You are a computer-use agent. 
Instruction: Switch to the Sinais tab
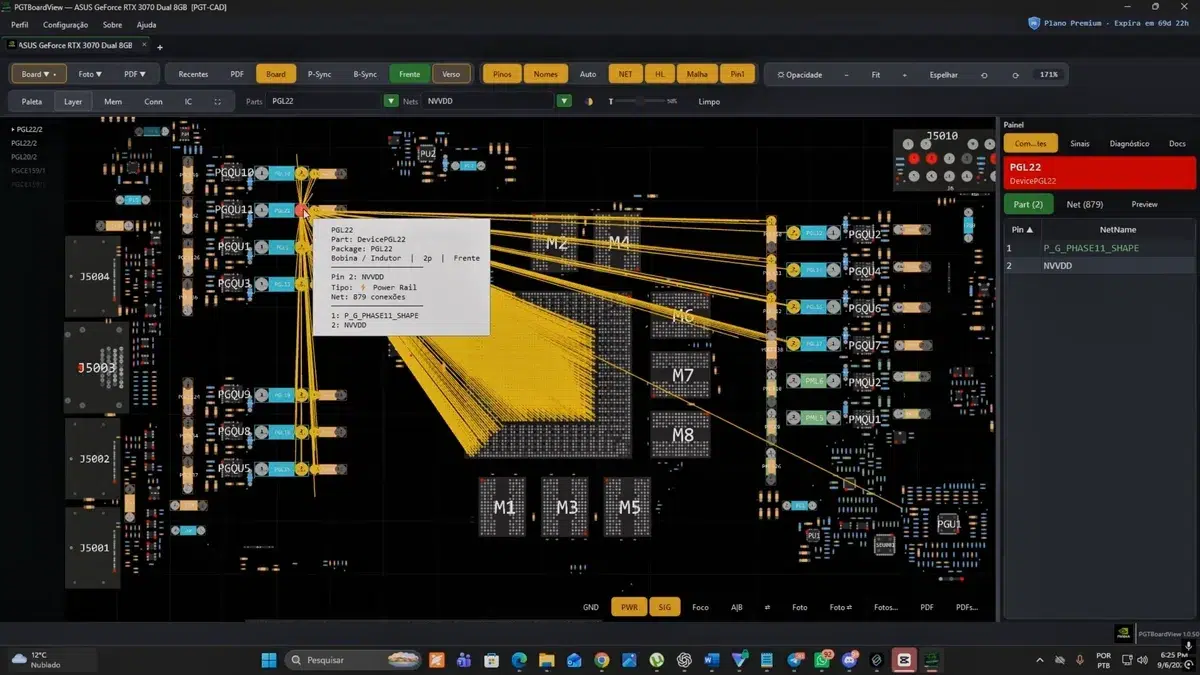pos(1080,144)
